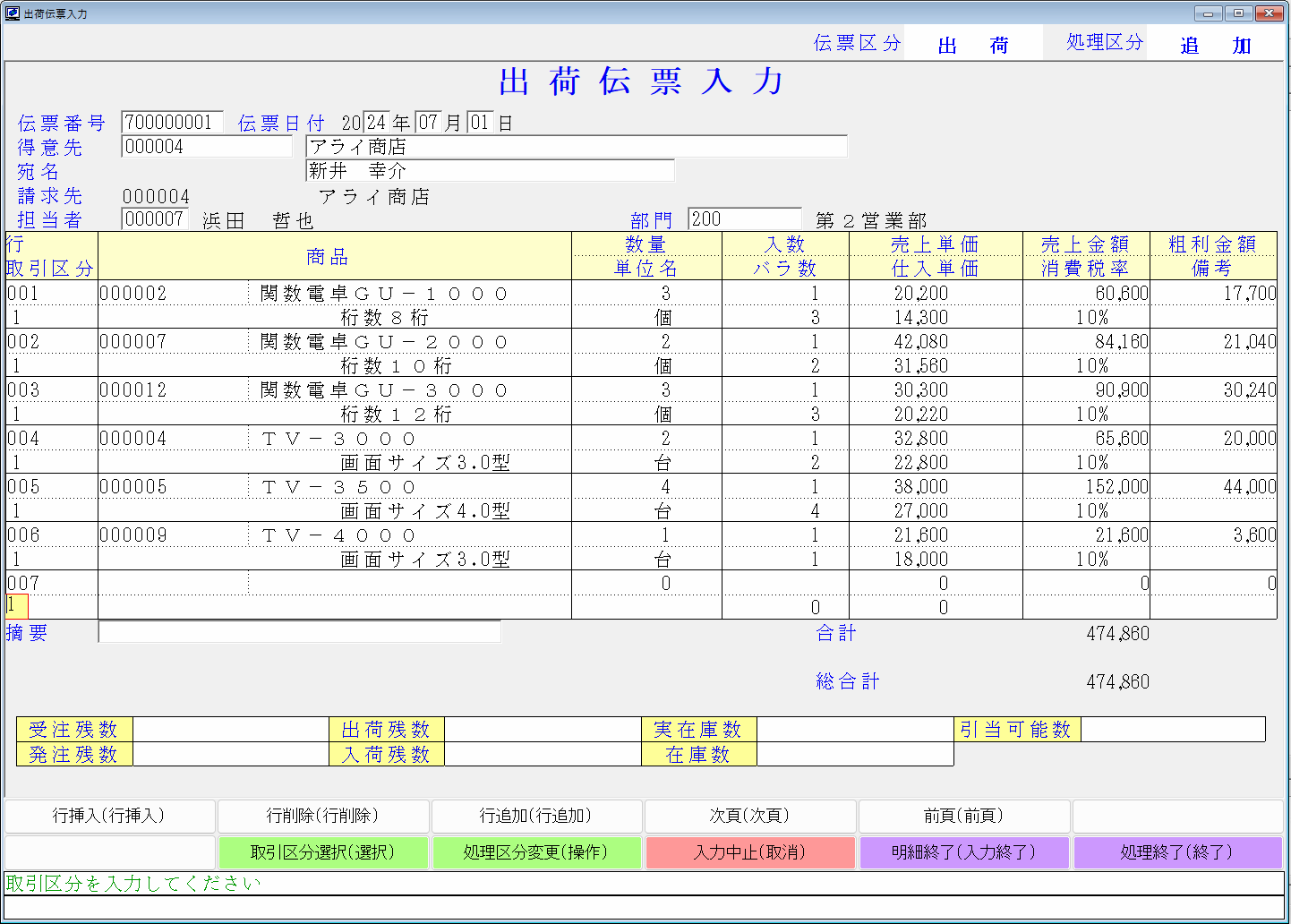Click the 行追加(行追加) button
The height and width of the screenshot is (924, 1291).
tap(536, 816)
